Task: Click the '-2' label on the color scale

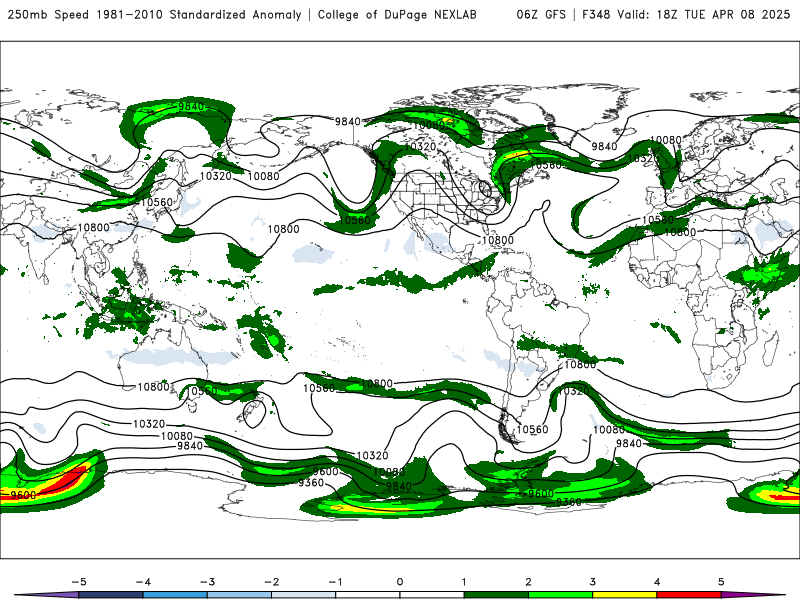Action: (271, 582)
